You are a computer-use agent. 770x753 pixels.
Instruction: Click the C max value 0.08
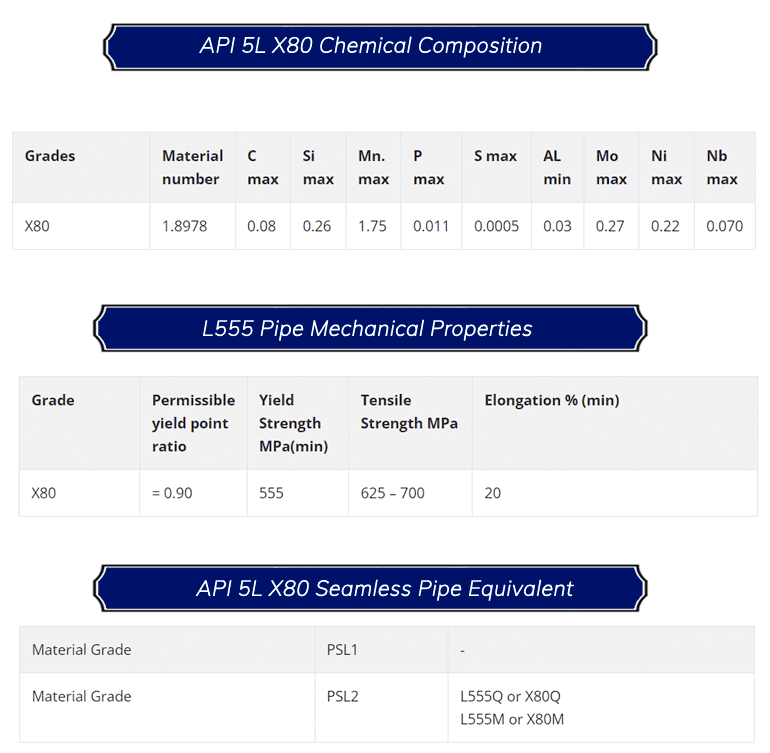pyautogui.click(x=263, y=226)
